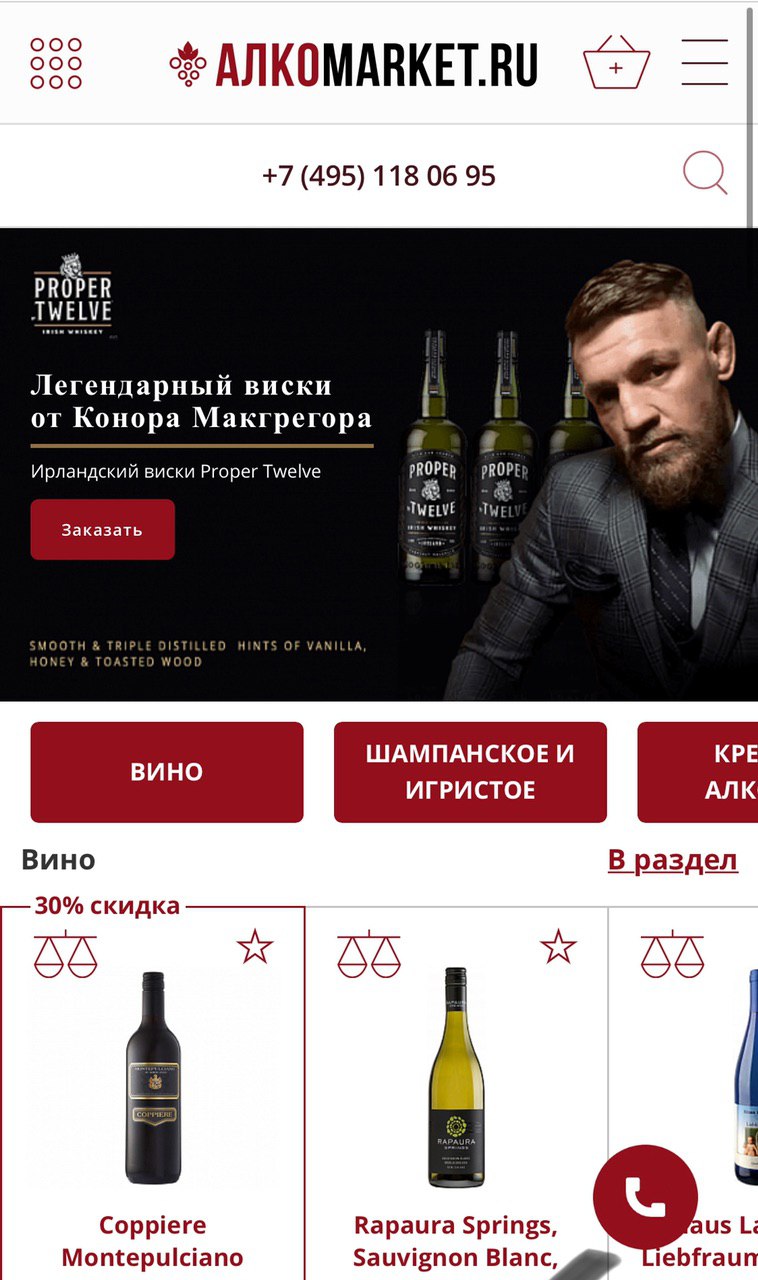This screenshot has height=1280, width=758.
Task: Open the В раздел link
Action: click(x=673, y=860)
